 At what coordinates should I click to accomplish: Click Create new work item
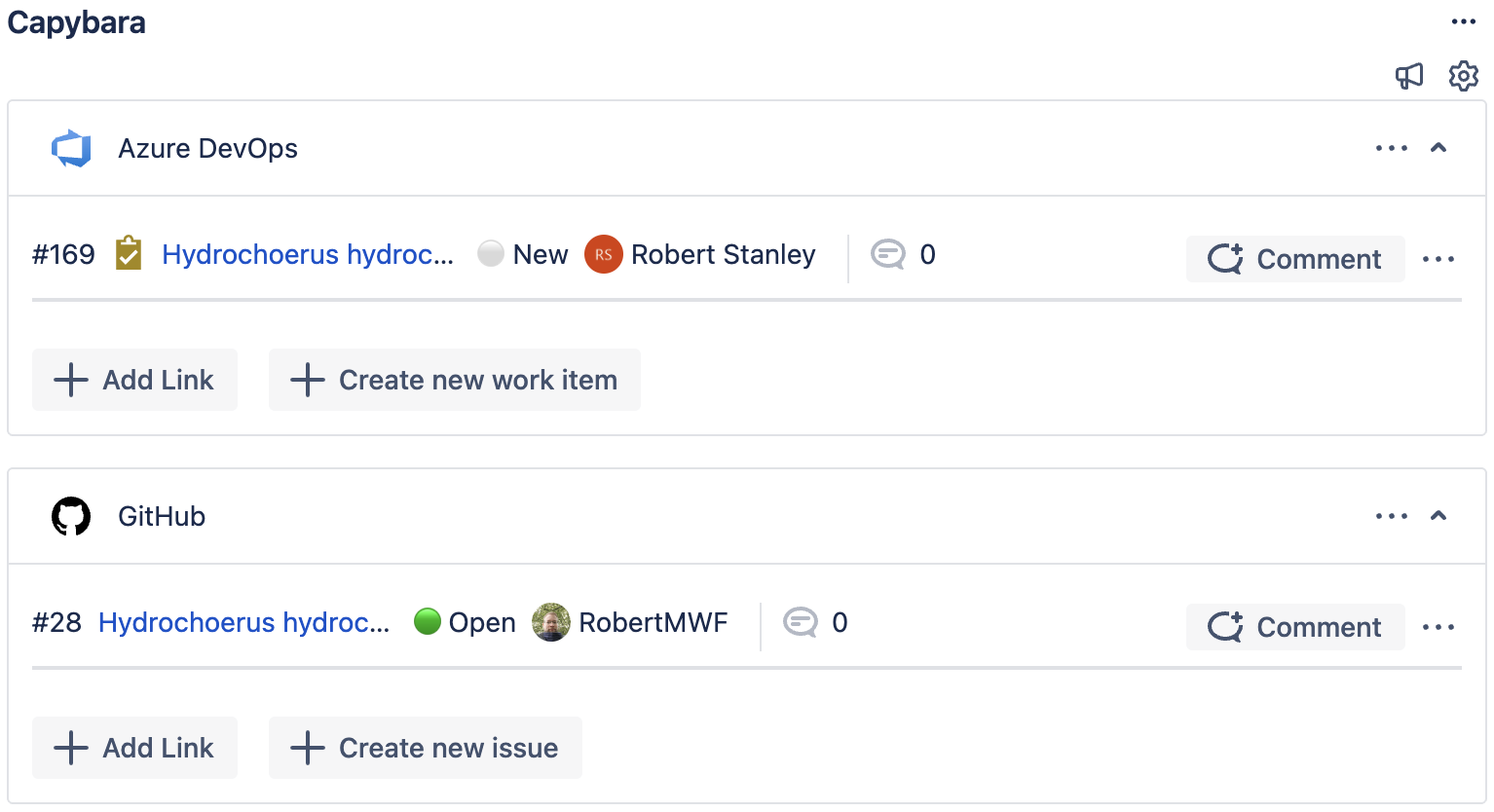tap(454, 380)
